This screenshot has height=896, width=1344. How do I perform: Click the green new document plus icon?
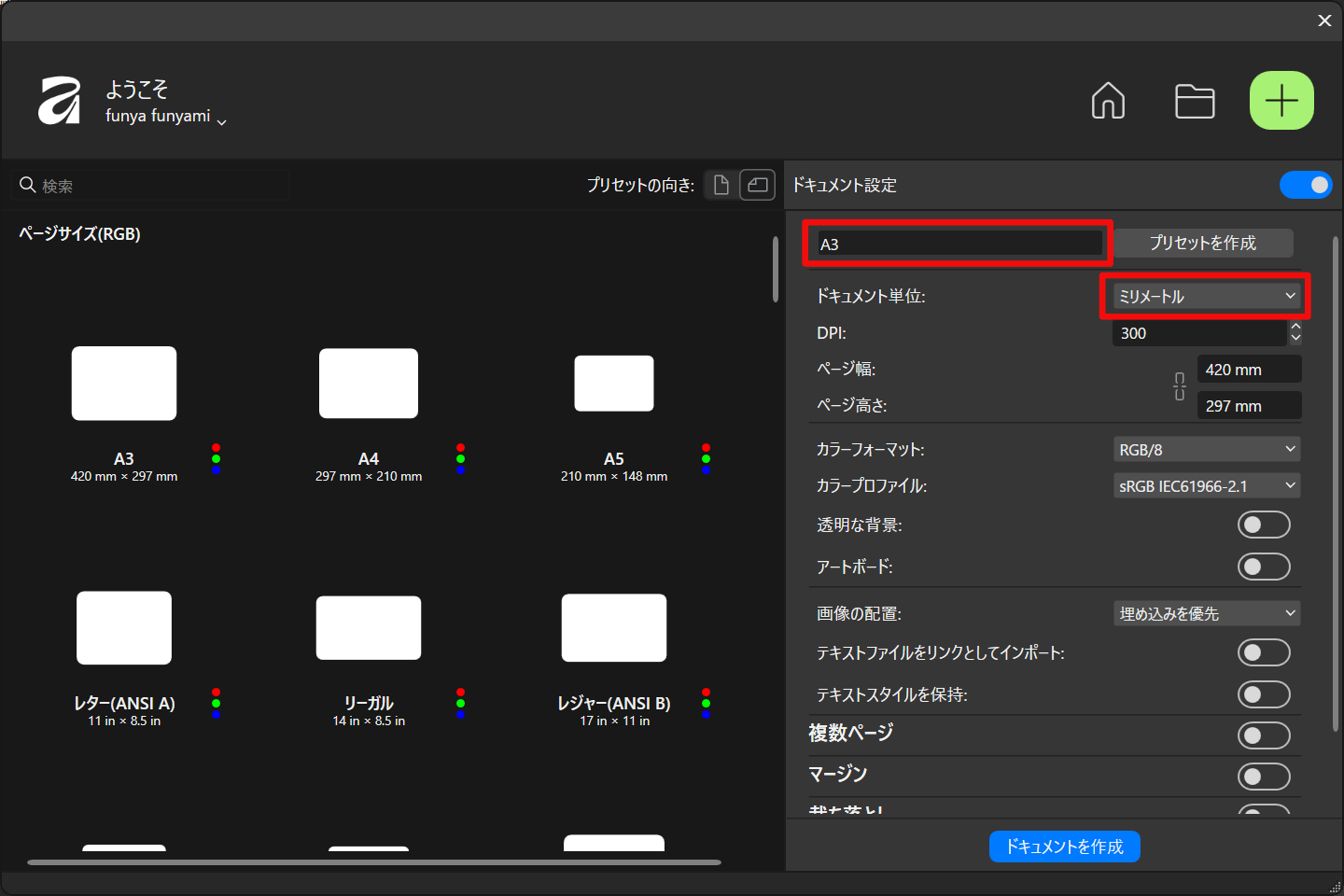click(x=1281, y=101)
